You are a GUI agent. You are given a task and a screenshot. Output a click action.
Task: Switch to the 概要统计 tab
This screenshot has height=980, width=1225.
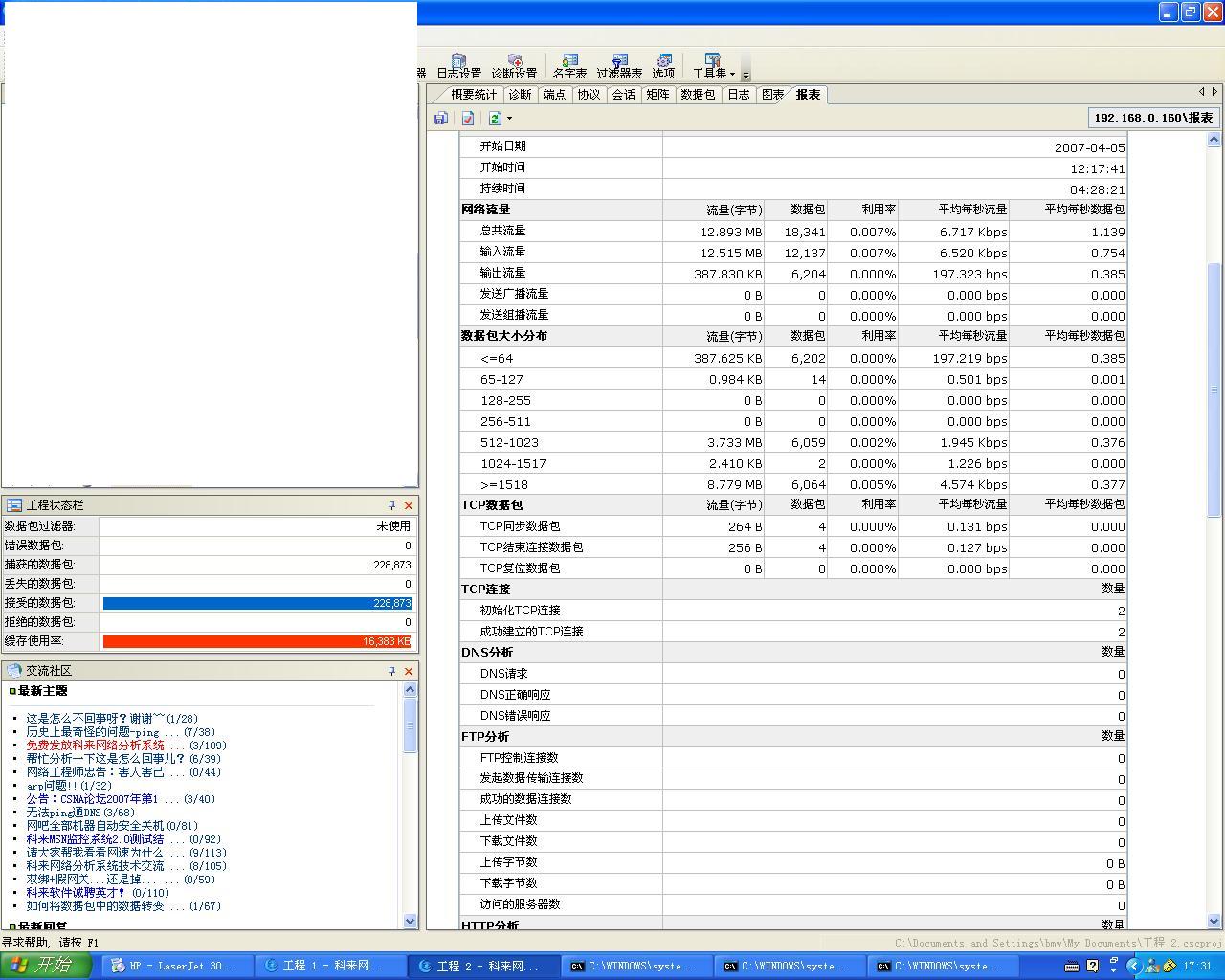pyautogui.click(x=474, y=94)
